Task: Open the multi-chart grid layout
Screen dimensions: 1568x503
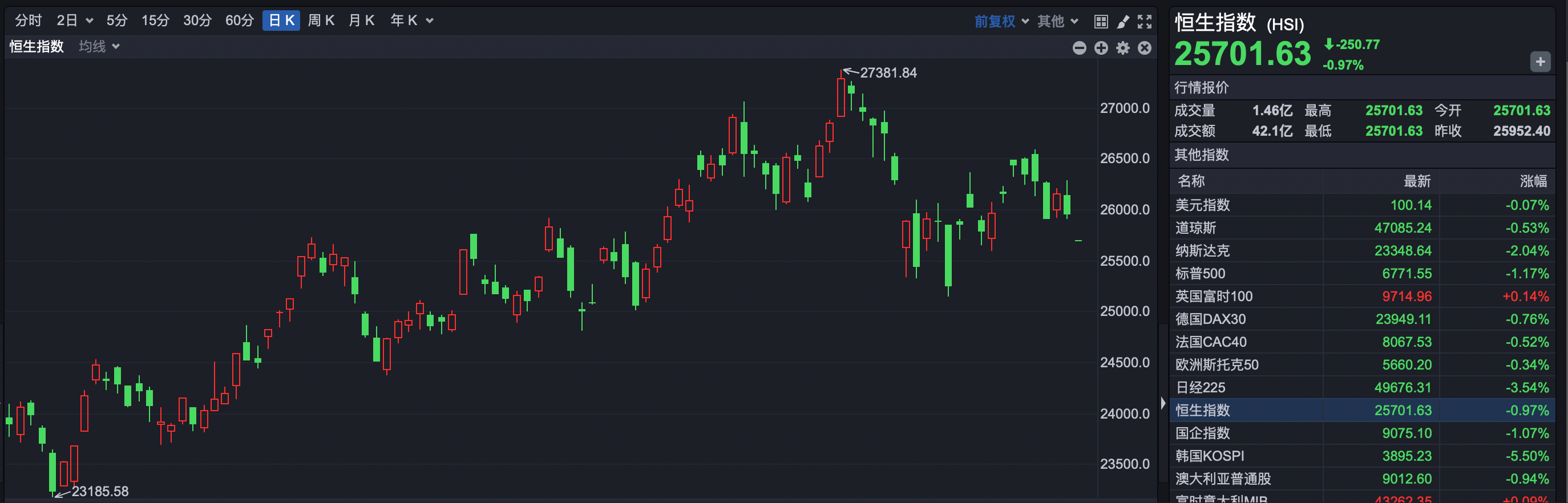Action: click(1101, 22)
